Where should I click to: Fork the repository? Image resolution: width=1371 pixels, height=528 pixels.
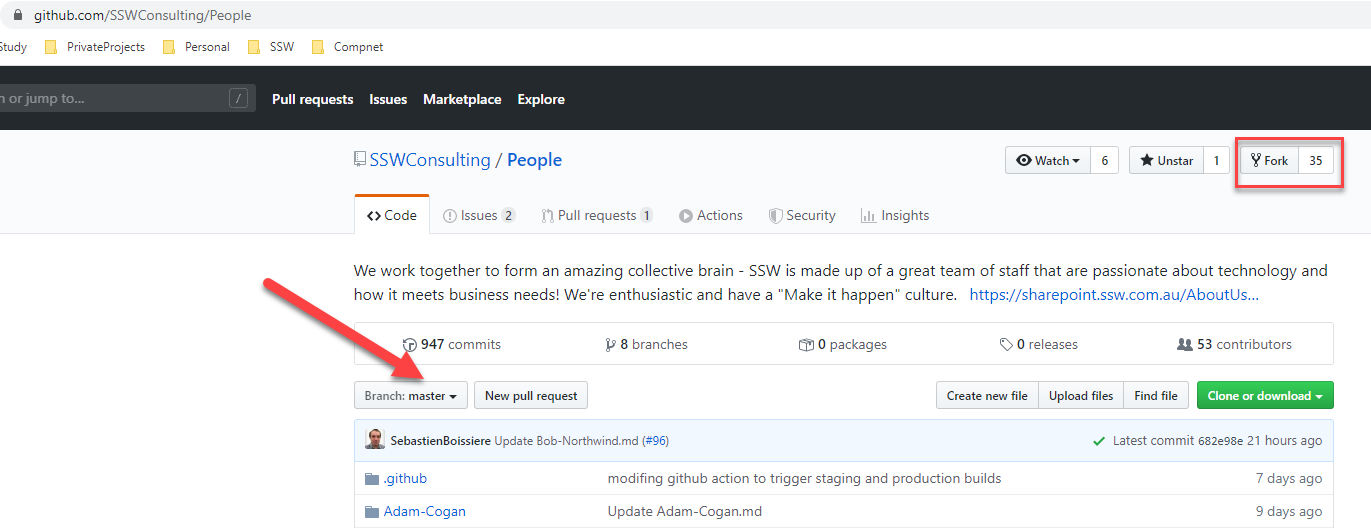point(1270,161)
